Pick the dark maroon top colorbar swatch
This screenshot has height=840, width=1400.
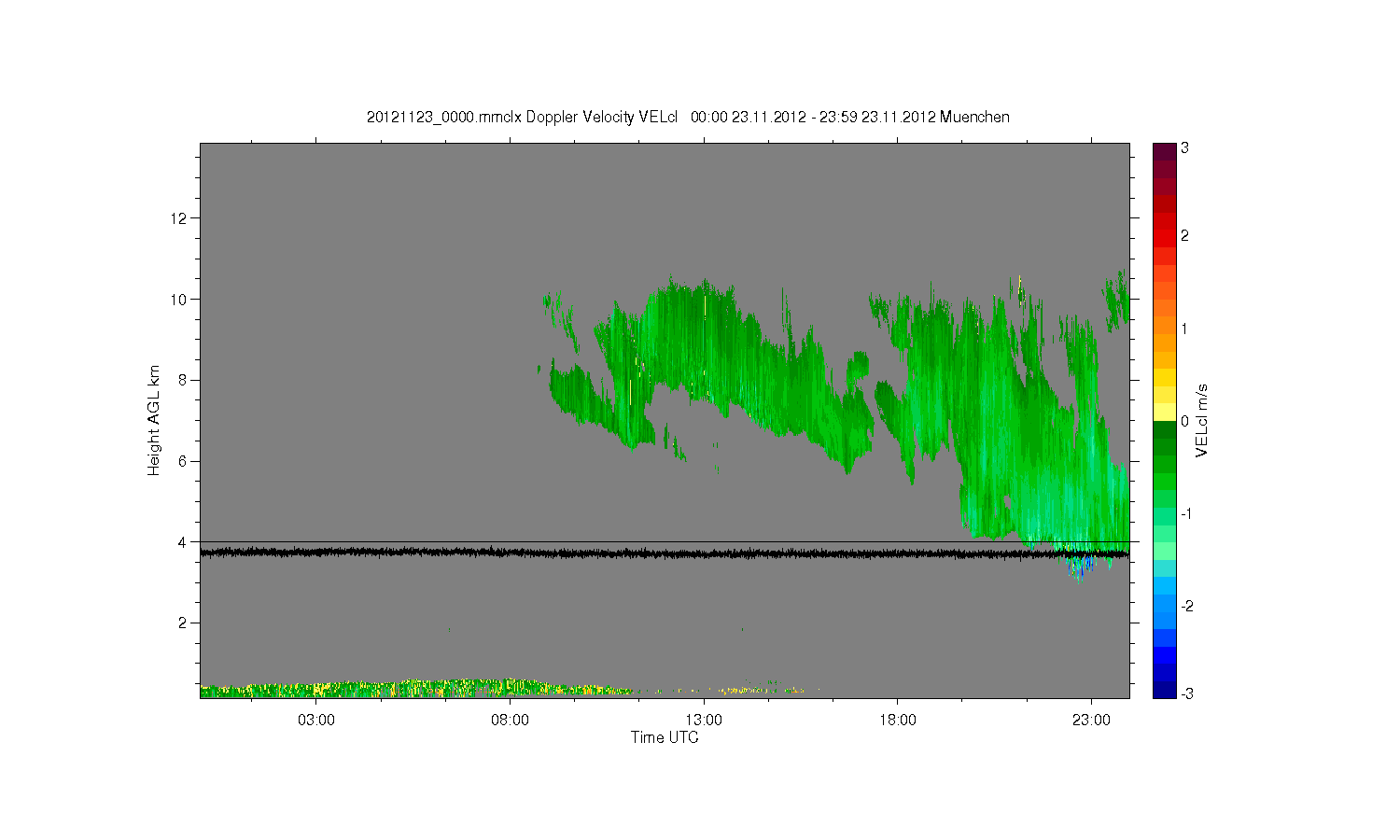point(1164,151)
